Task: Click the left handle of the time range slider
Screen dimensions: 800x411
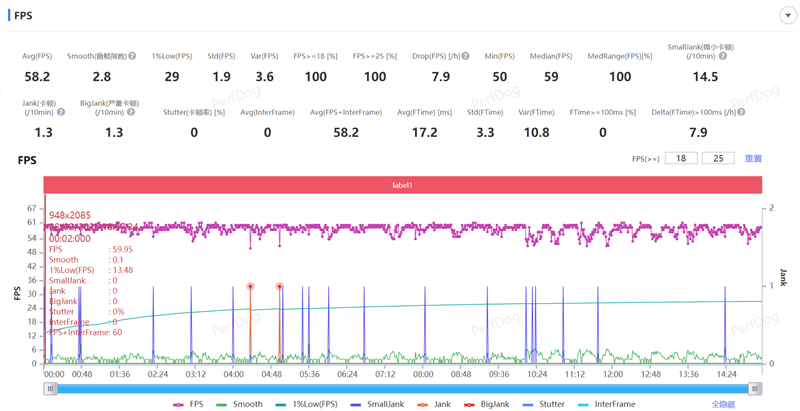Action: click(x=50, y=389)
